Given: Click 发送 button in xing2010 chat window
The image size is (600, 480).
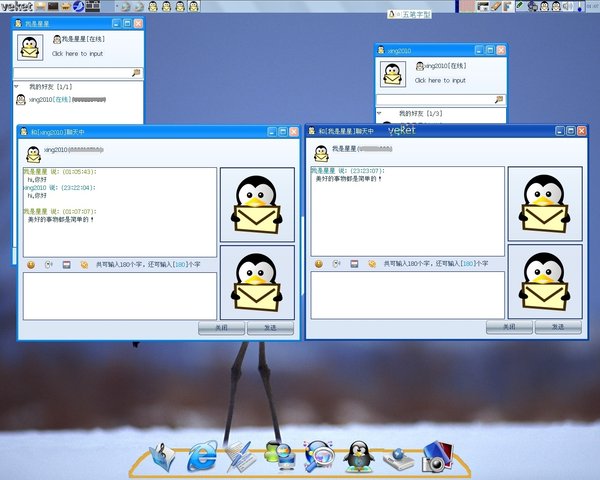Looking at the screenshot, I should pyautogui.click(x=271, y=328).
